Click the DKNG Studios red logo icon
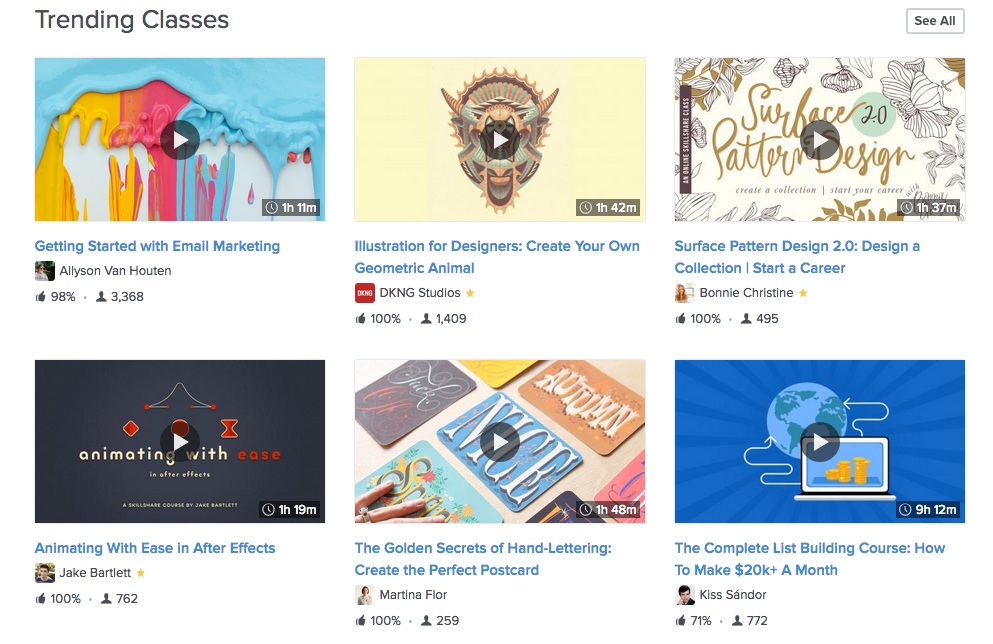 click(x=365, y=293)
